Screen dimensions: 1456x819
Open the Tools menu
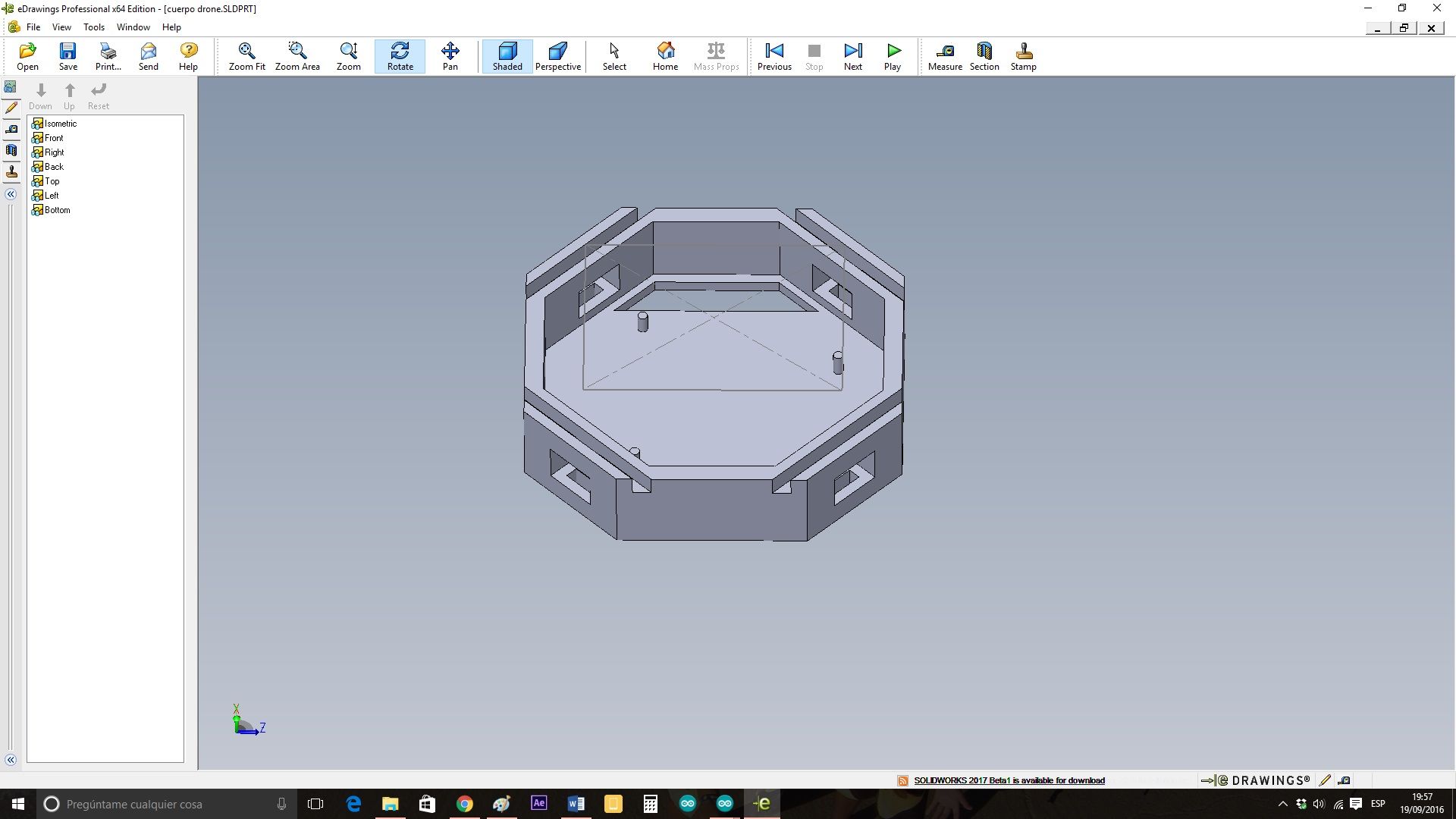tap(94, 27)
